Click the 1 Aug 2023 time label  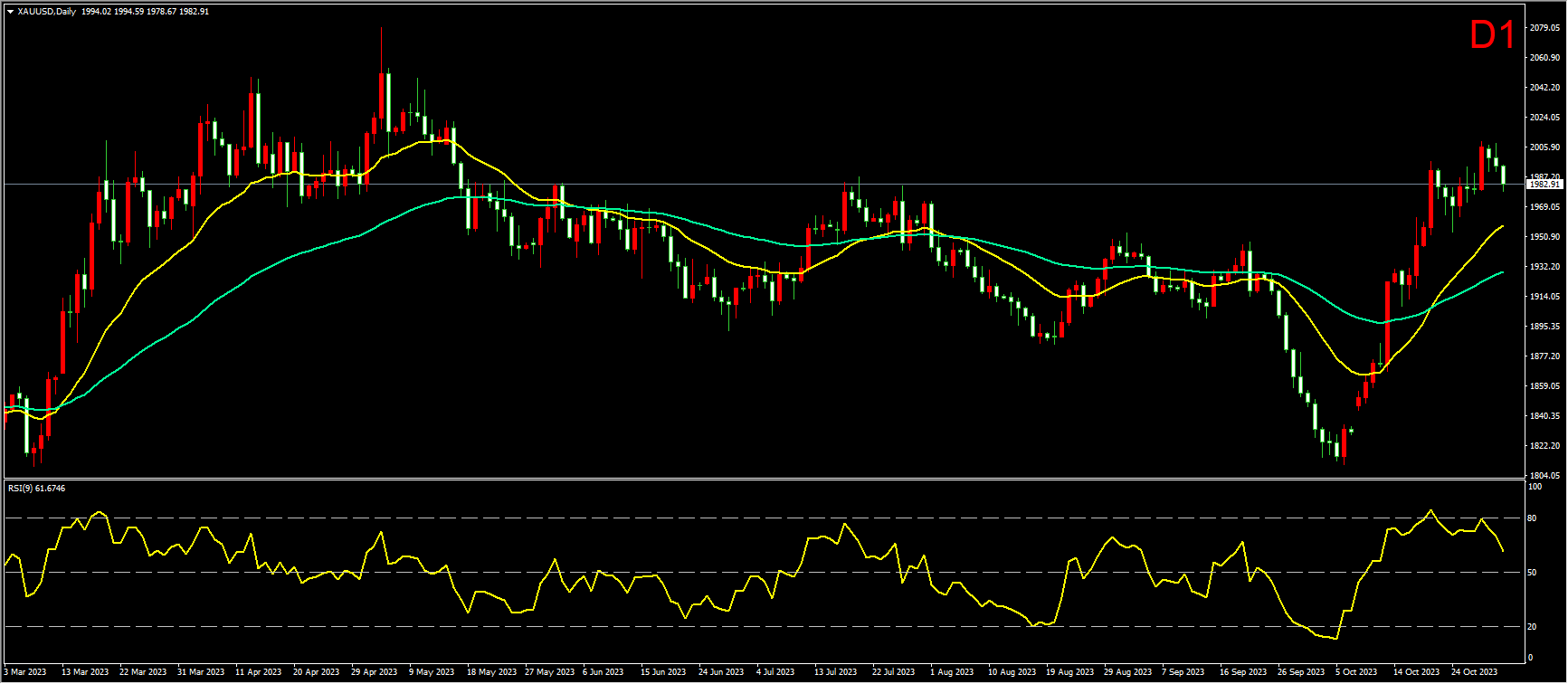click(952, 672)
